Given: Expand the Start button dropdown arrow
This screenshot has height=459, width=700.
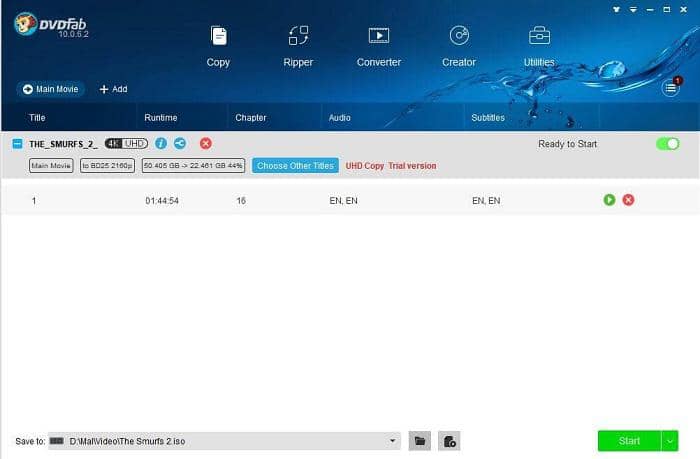Looking at the screenshot, I should pyautogui.click(x=670, y=441).
